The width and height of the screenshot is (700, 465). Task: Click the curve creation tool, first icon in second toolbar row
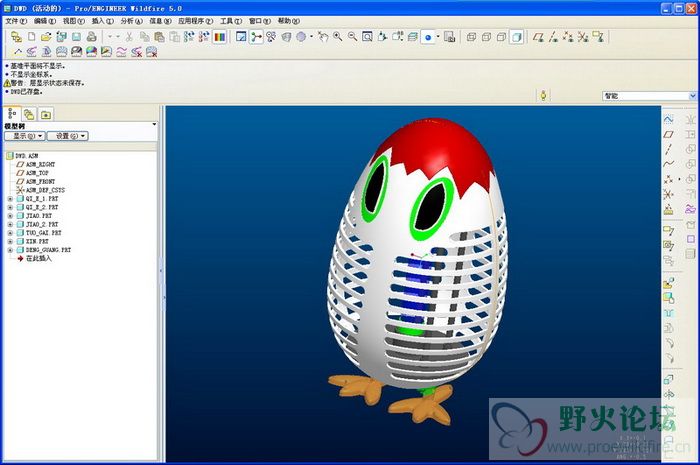click(x=17, y=52)
